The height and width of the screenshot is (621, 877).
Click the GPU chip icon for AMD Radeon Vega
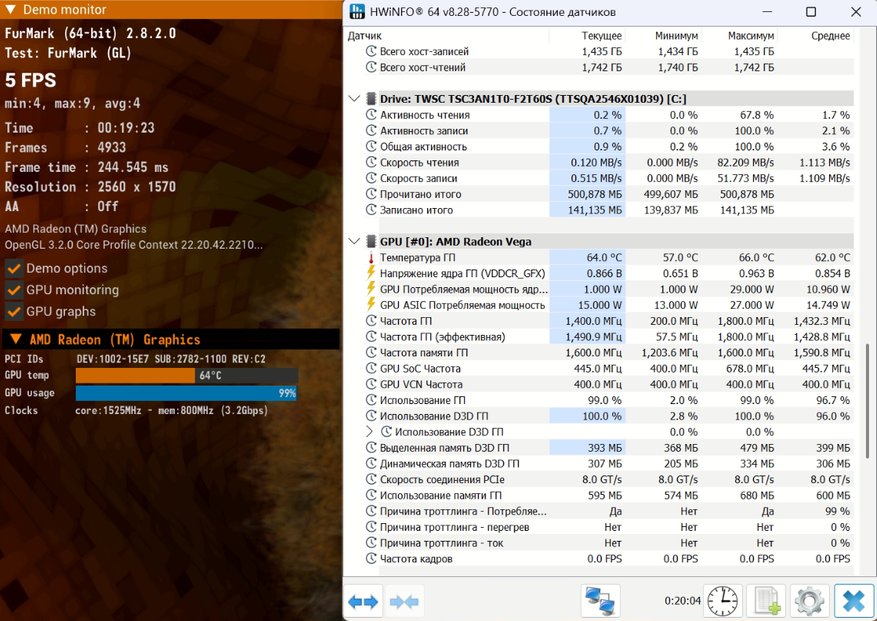pos(370,242)
